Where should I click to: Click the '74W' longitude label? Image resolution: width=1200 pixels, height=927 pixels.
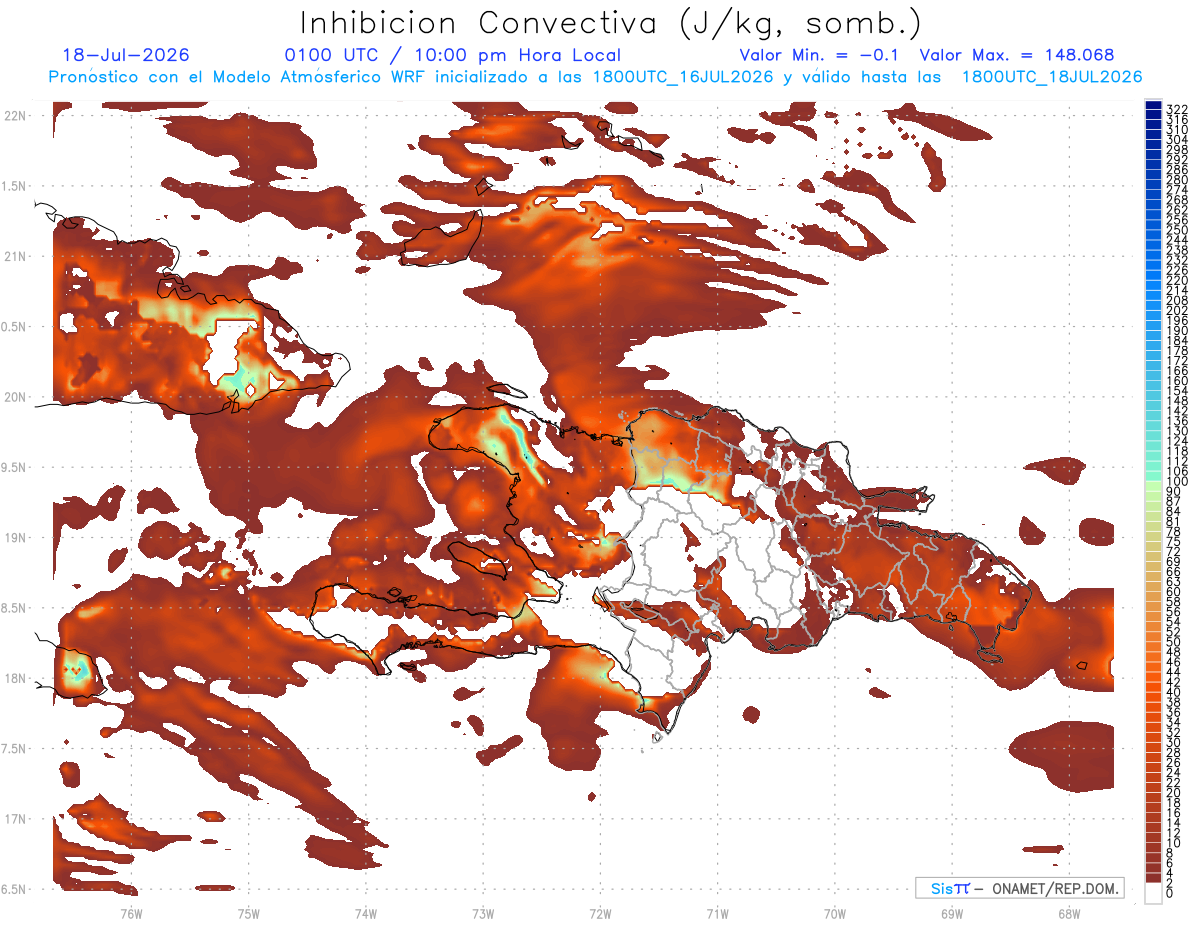(x=366, y=913)
